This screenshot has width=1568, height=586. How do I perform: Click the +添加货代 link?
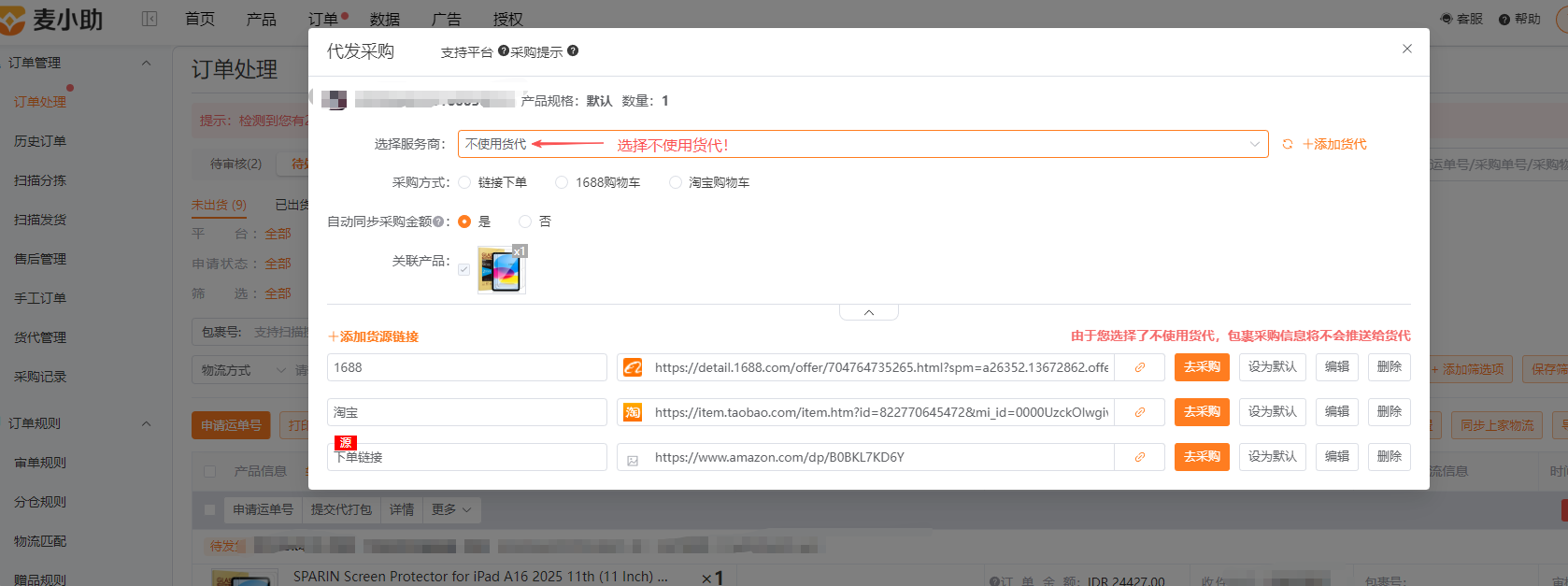(x=1334, y=144)
